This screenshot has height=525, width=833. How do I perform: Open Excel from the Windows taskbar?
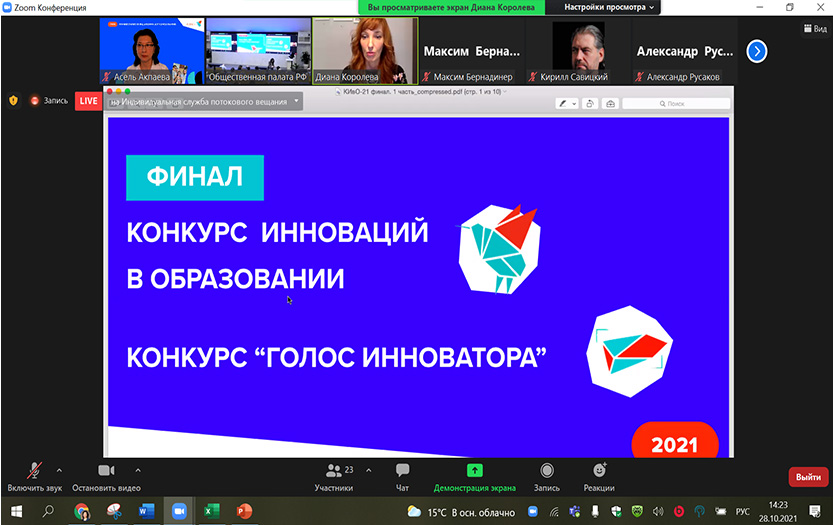212,511
